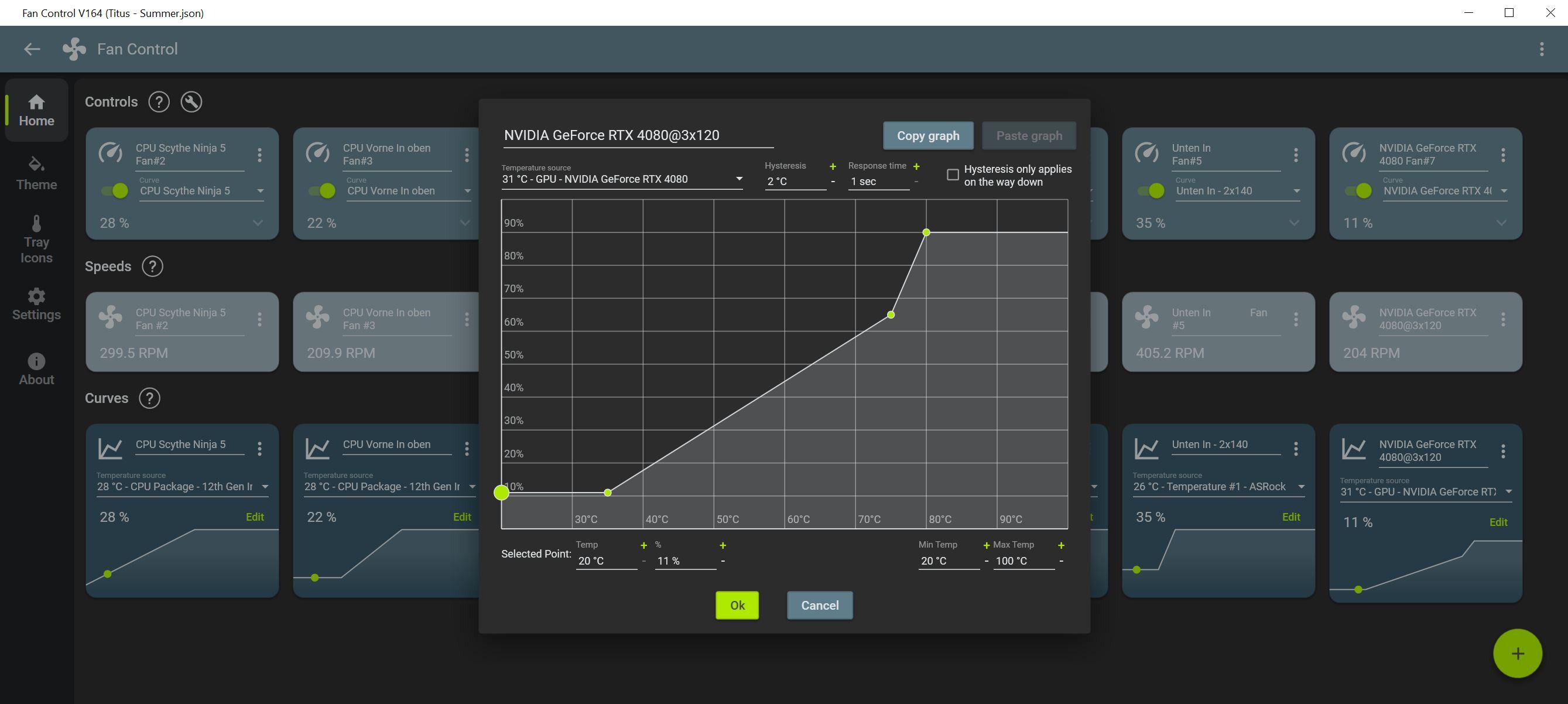Image resolution: width=1568 pixels, height=704 pixels.
Task: Open menu of CPU Vorne In oben Fan #3 speed card
Action: pos(466,319)
